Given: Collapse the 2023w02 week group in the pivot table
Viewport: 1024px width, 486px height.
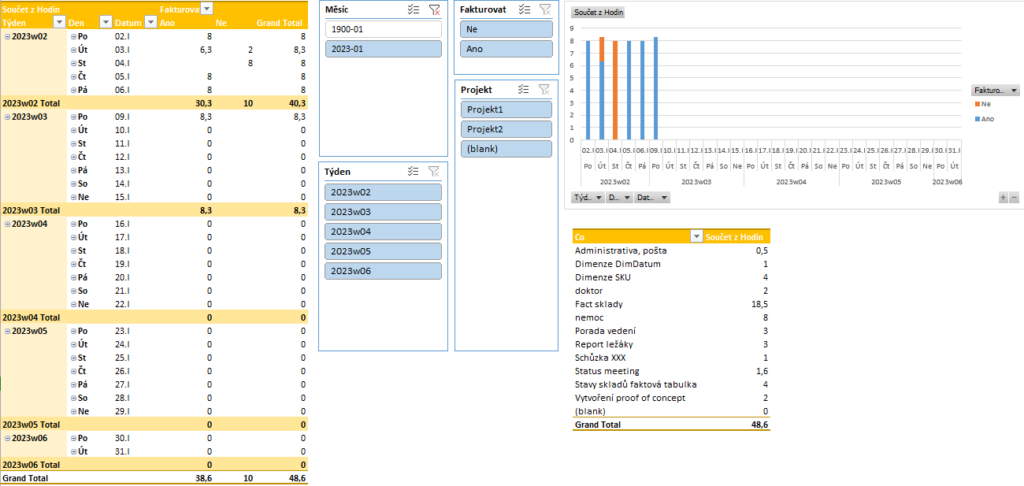Looking at the screenshot, I should point(7,35).
